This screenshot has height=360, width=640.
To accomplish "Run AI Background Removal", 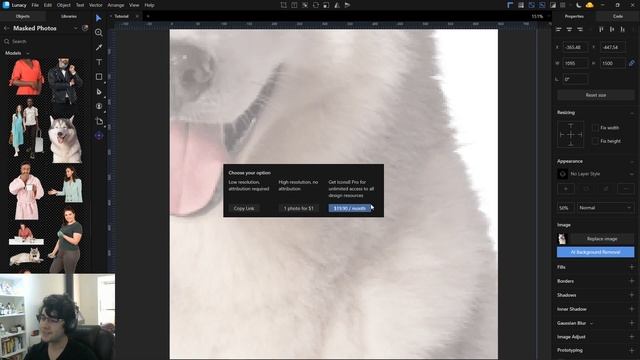I will (x=596, y=252).
